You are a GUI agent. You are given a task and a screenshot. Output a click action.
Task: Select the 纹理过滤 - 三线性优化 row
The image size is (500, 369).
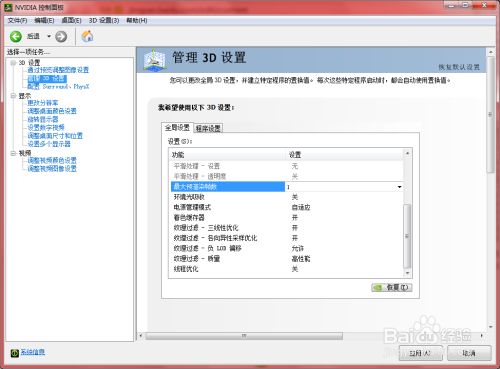287,228
